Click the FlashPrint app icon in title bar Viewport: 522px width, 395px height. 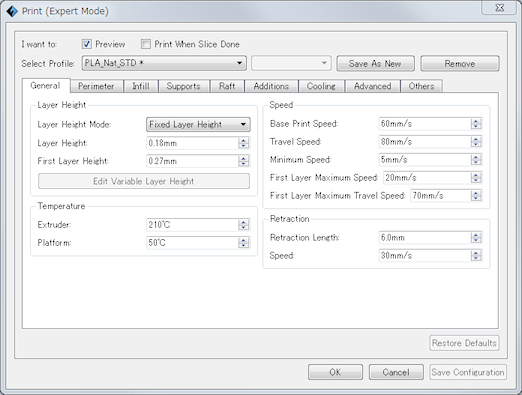[12, 11]
